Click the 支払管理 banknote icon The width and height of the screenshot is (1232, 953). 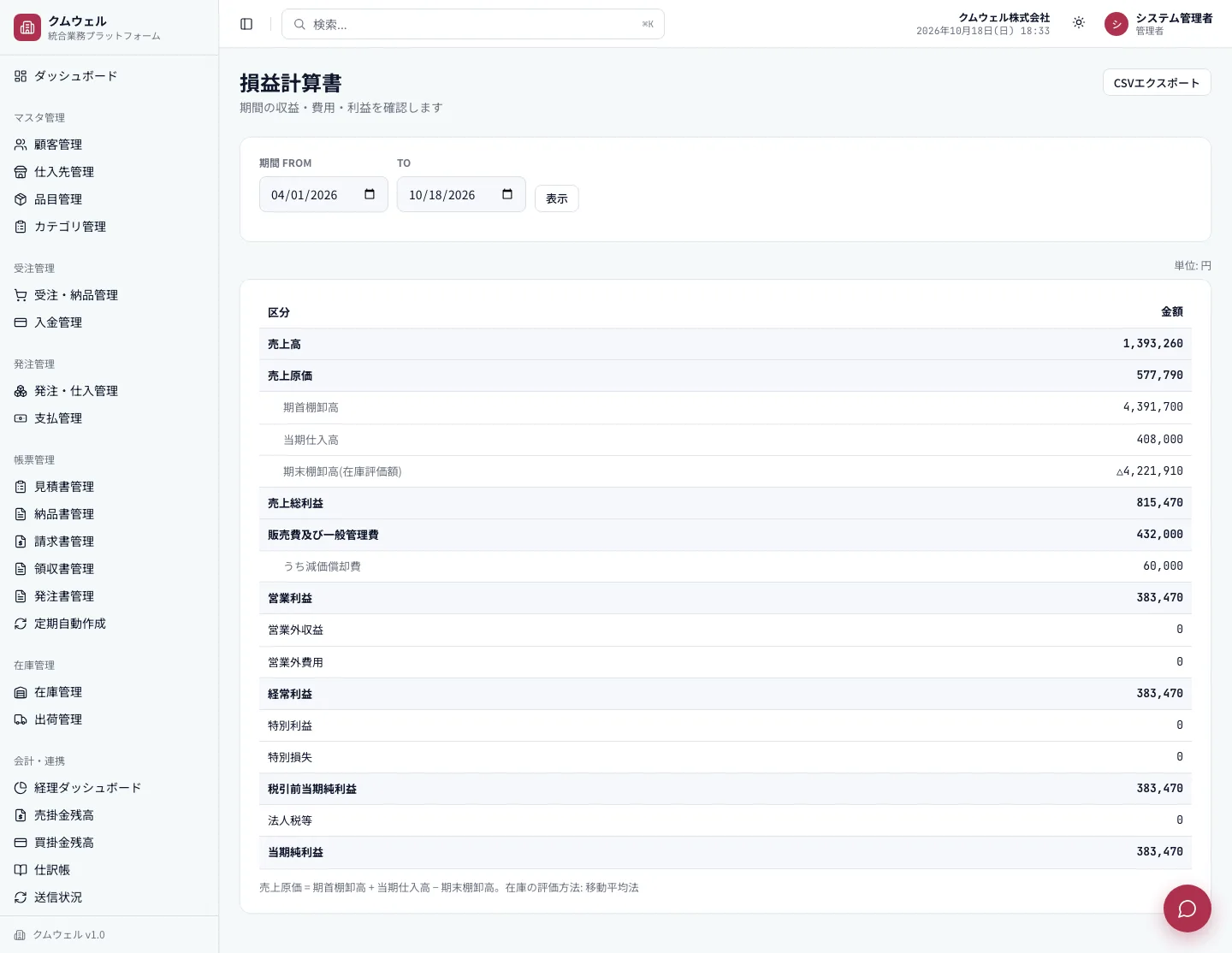pos(21,418)
